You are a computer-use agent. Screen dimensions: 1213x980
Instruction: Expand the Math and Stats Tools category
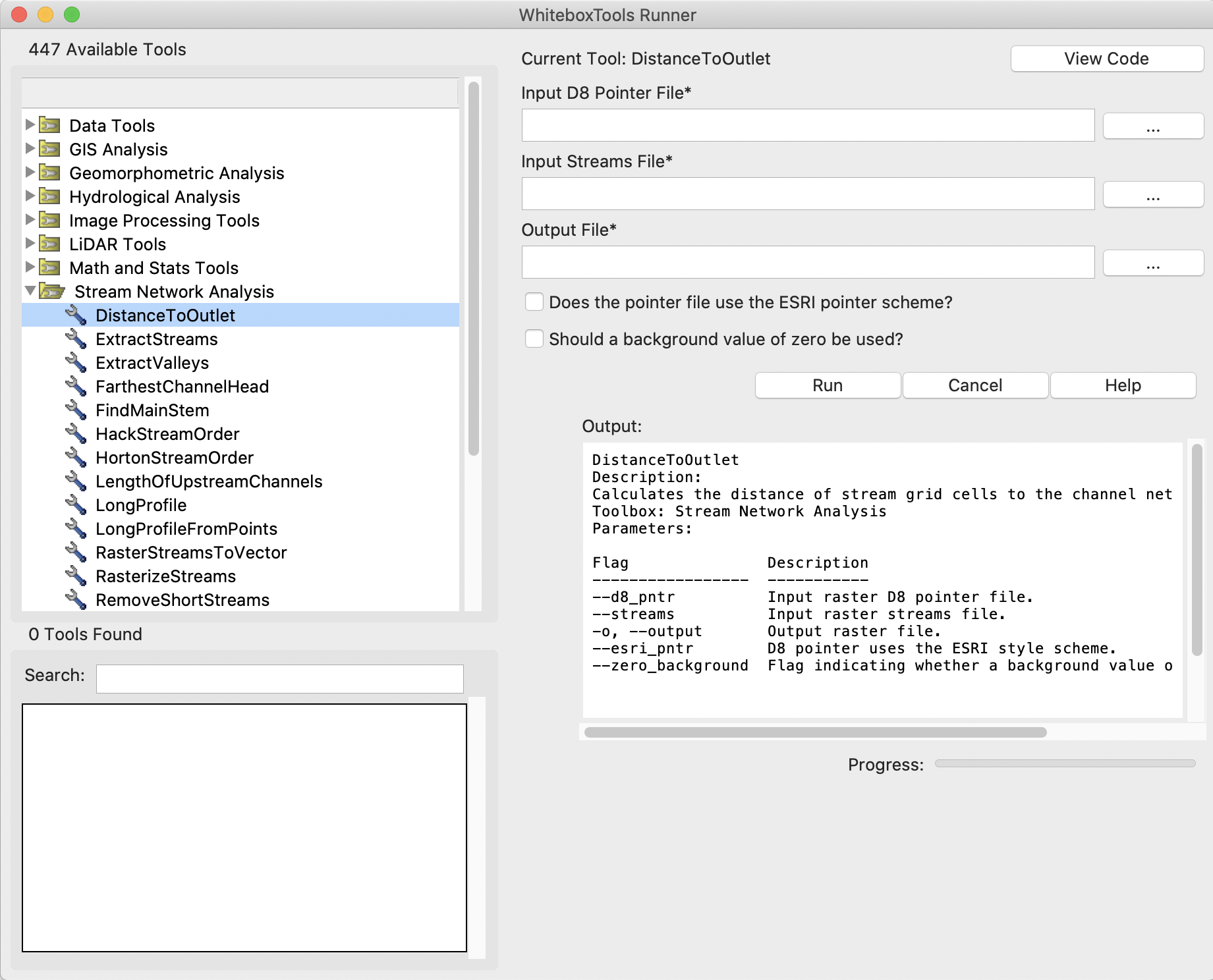coord(30,267)
